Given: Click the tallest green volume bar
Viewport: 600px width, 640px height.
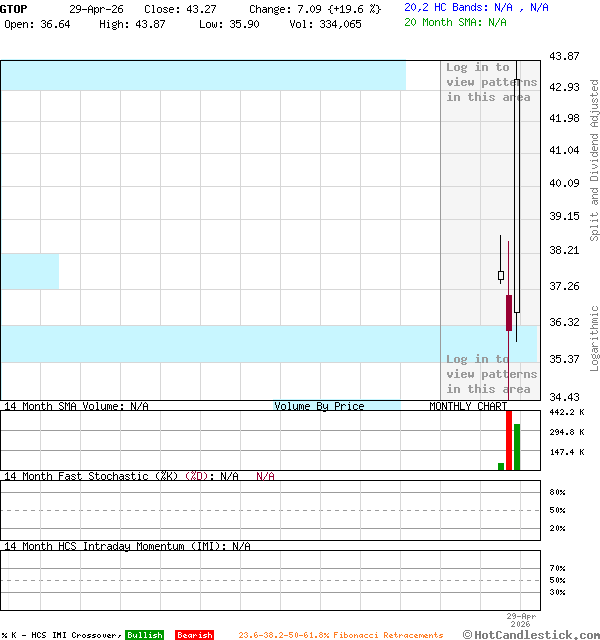Looking at the screenshot, I should coord(517,446).
